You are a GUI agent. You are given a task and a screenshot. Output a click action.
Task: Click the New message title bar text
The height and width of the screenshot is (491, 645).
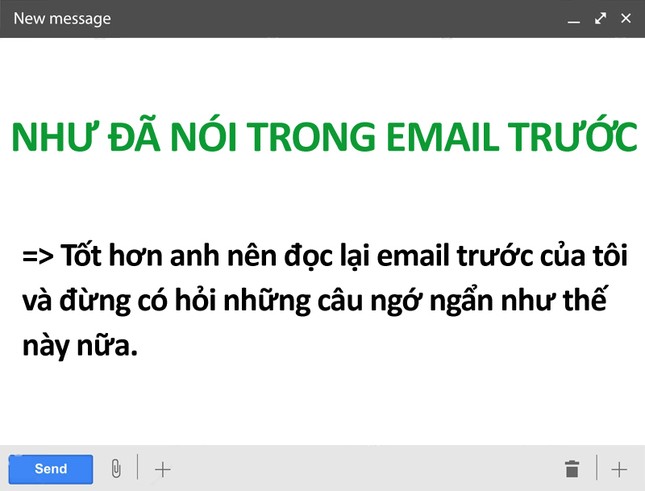click(x=62, y=19)
